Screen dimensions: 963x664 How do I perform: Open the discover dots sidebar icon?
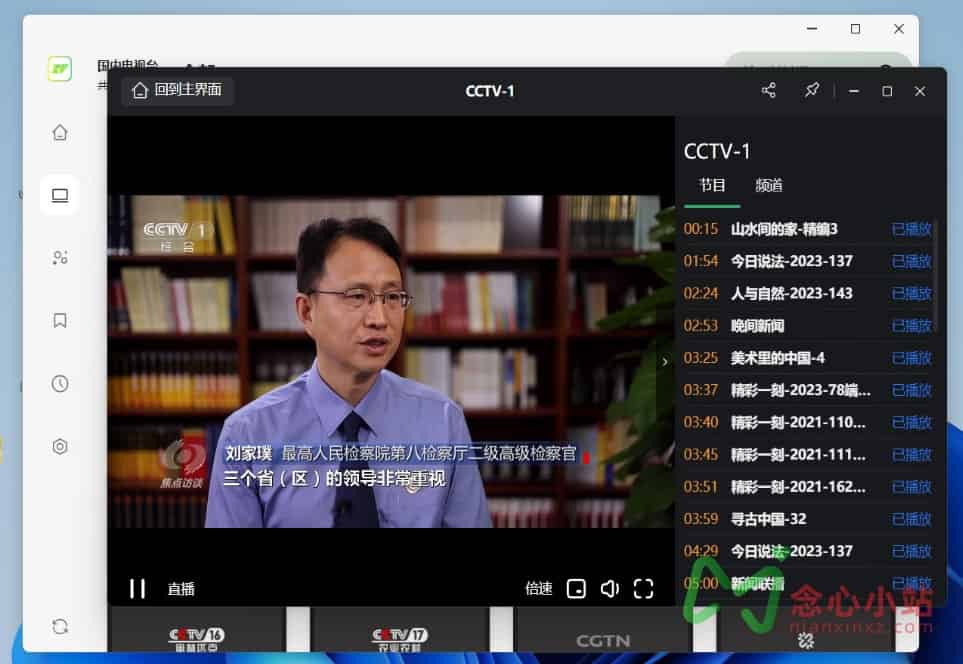[x=60, y=258]
